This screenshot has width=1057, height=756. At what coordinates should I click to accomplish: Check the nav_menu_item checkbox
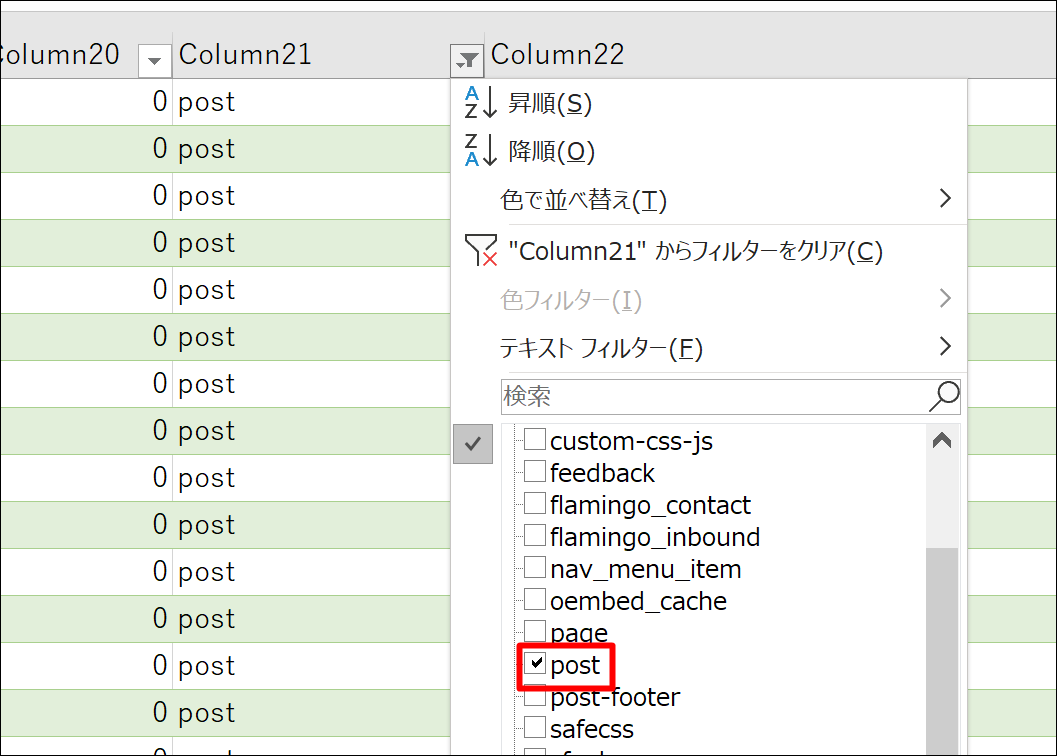pyautogui.click(x=535, y=567)
